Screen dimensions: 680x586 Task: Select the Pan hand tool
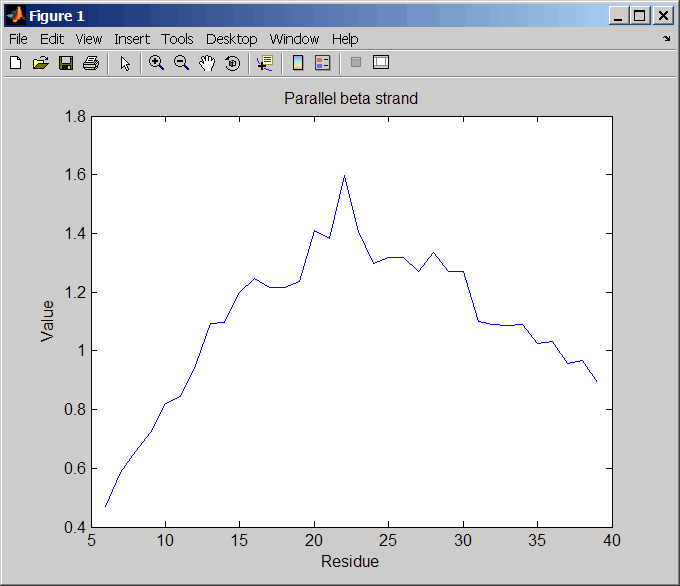pyautogui.click(x=207, y=63)
